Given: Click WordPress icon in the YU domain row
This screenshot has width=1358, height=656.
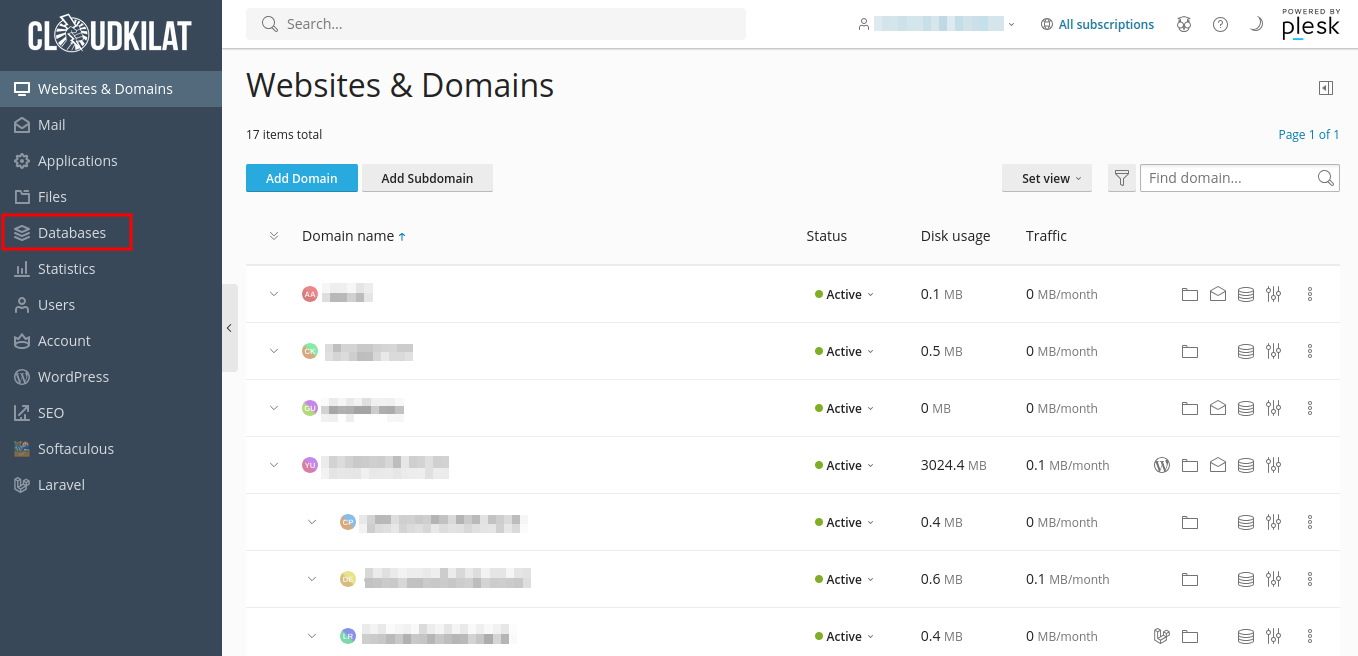Looking at the screenshot, I should tap(1161, 466).
